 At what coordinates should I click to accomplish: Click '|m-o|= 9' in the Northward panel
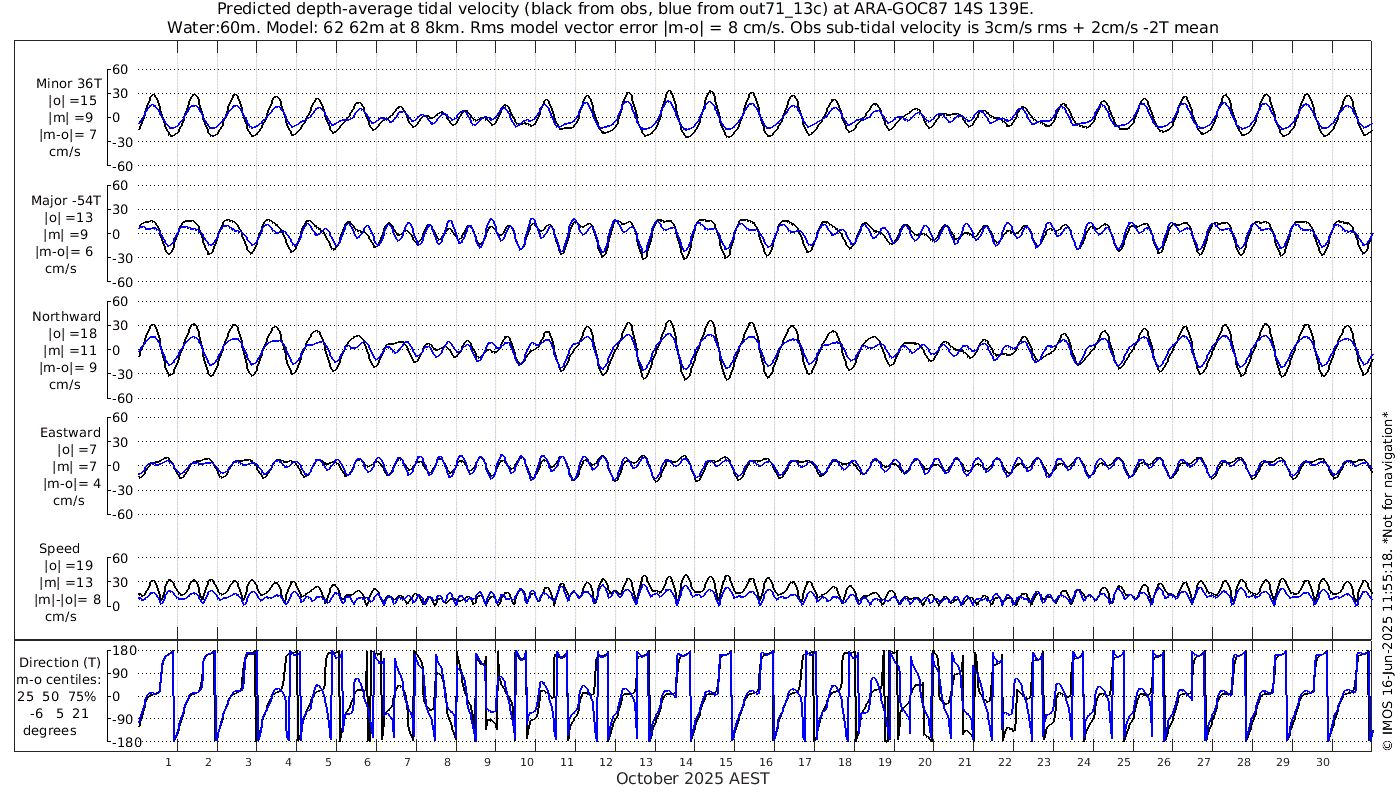pos(68,367)
